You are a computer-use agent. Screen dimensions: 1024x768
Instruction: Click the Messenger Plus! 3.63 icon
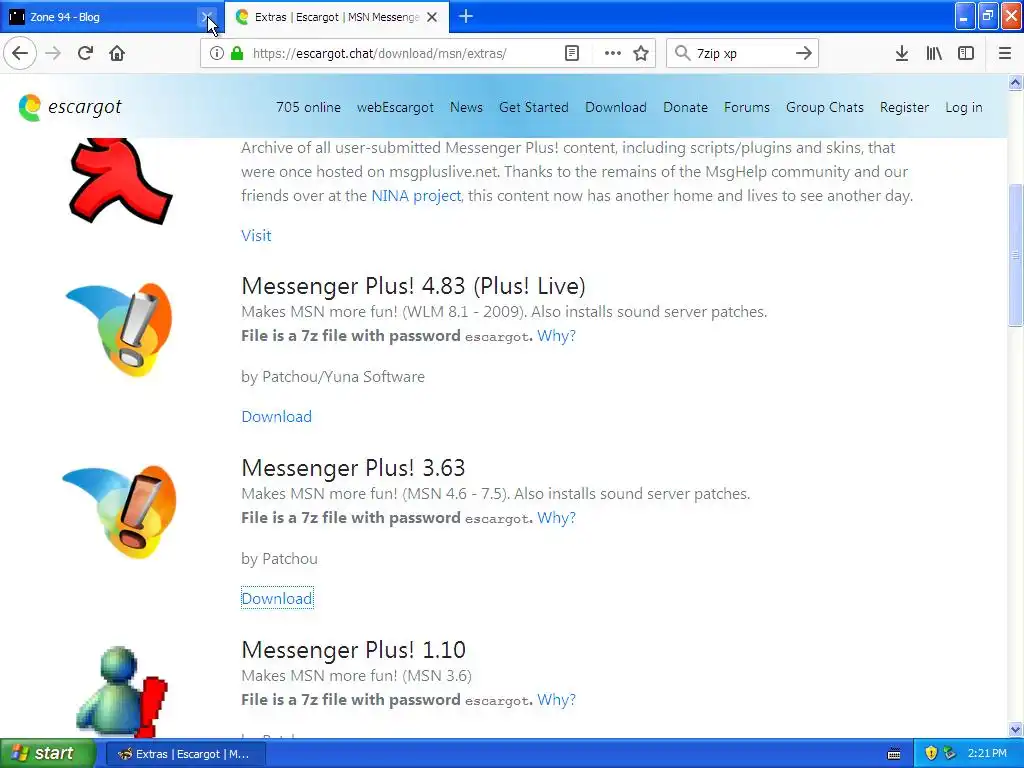point(120,511)
